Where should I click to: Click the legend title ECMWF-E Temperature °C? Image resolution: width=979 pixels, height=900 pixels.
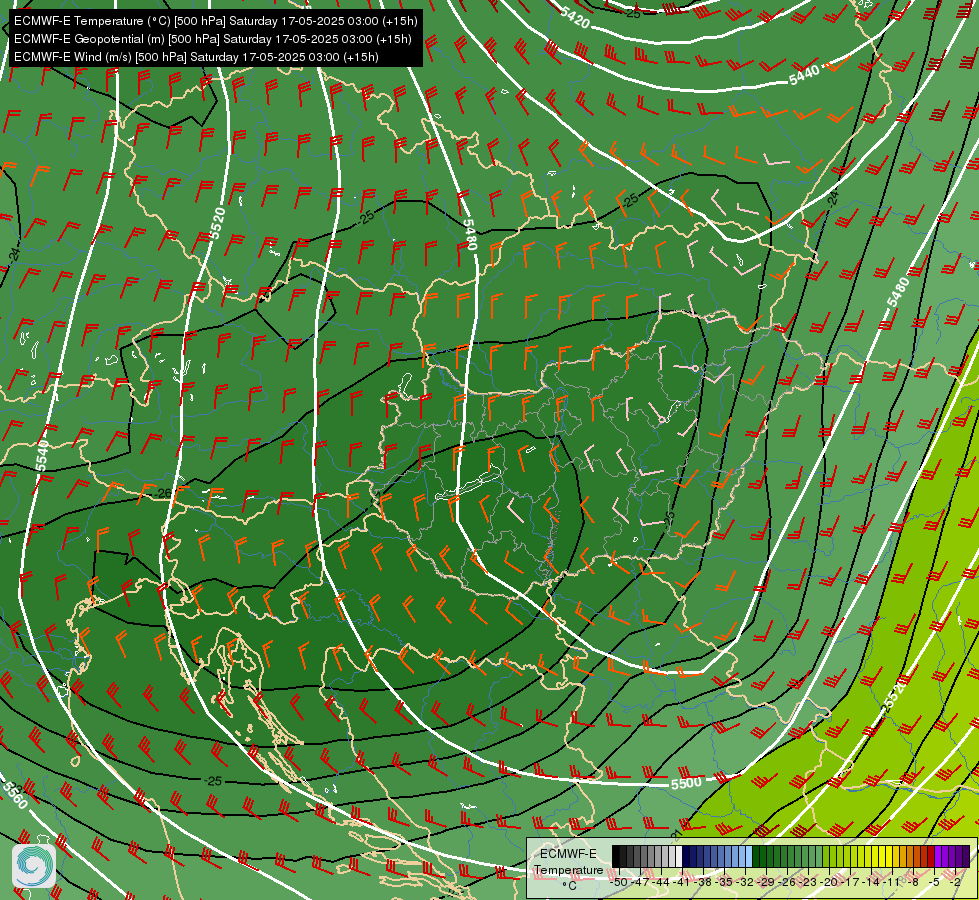pyautogui.click(x=568, y=869)
